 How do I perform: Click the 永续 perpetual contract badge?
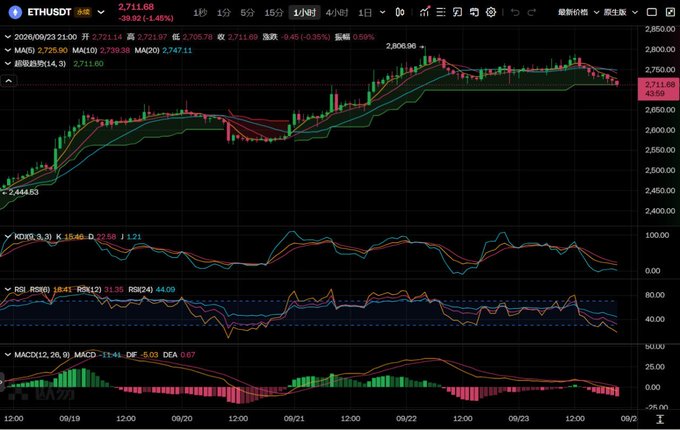[x=83, y=12]
